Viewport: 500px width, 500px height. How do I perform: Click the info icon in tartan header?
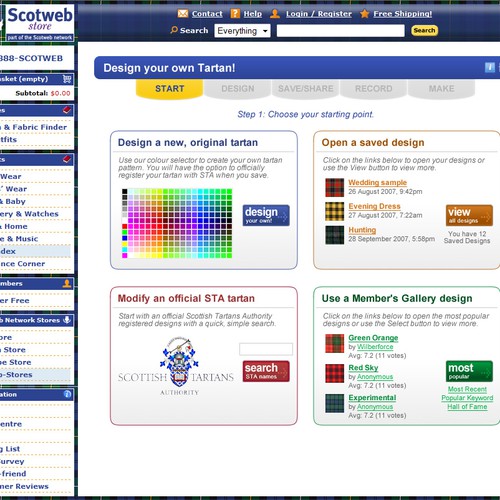point(489,68)
